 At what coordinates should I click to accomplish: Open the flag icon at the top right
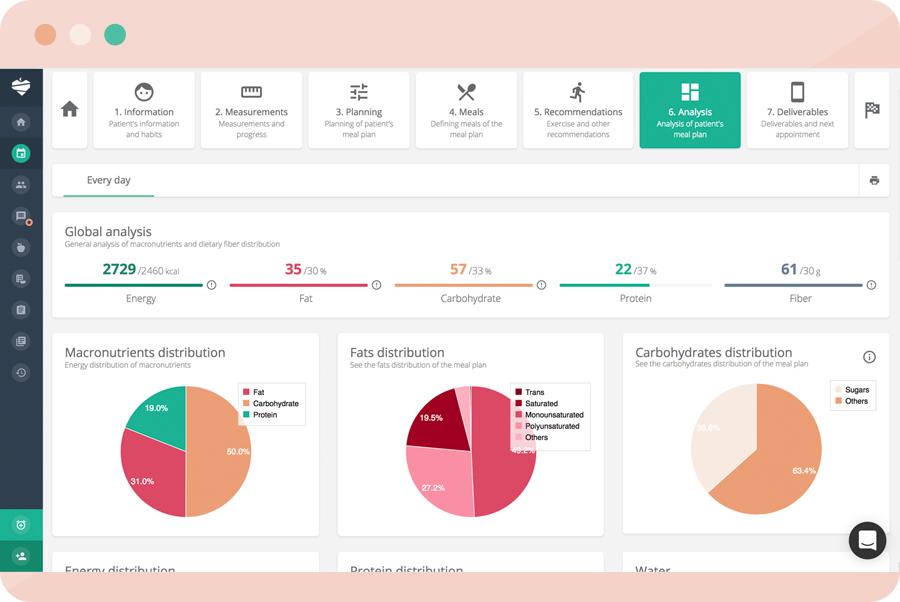[871, 110]
